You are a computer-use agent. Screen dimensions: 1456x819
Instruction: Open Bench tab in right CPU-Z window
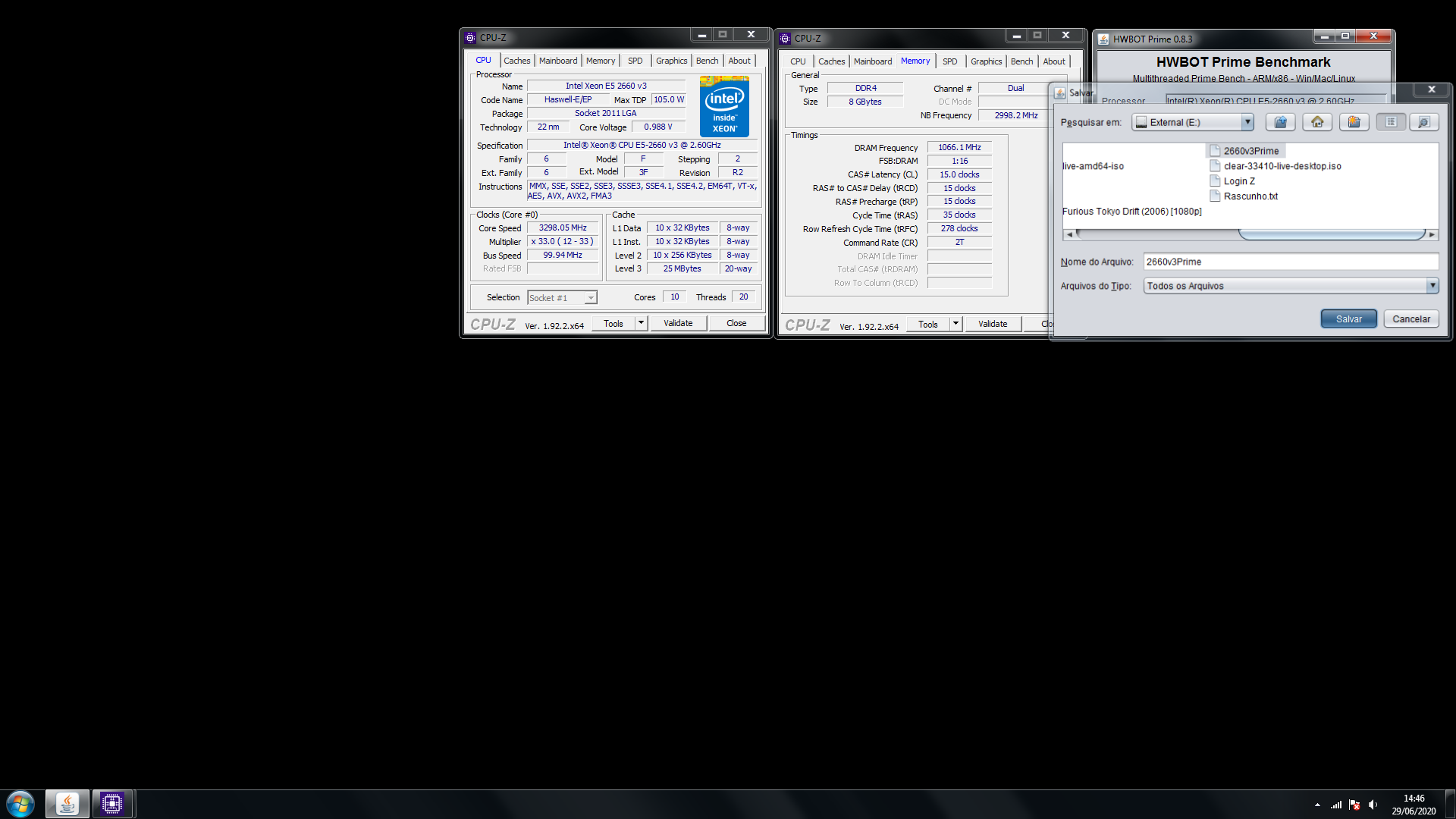tap(1021, 61)
